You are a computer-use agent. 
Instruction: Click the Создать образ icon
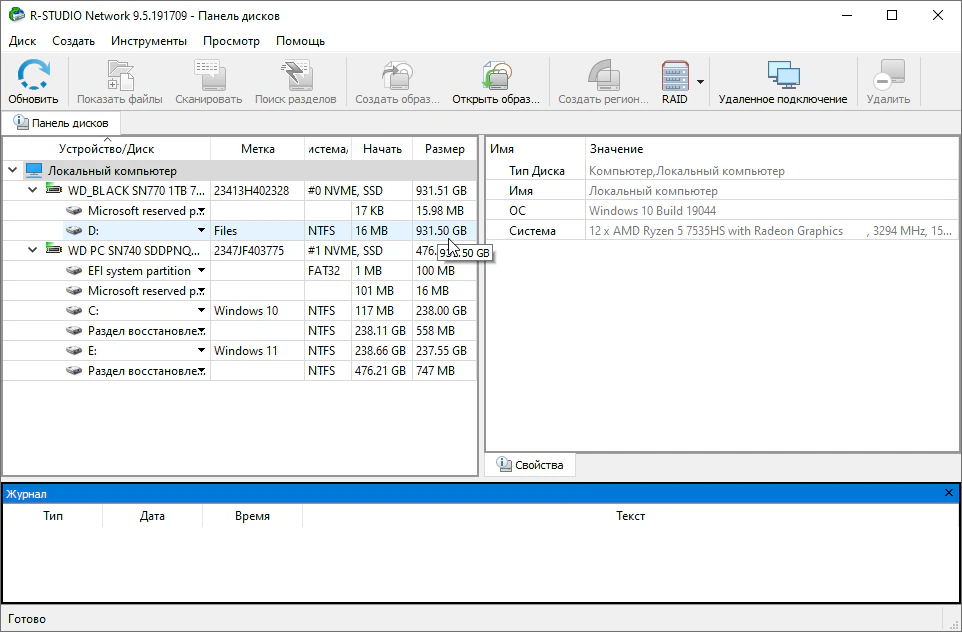click(397, 77)
